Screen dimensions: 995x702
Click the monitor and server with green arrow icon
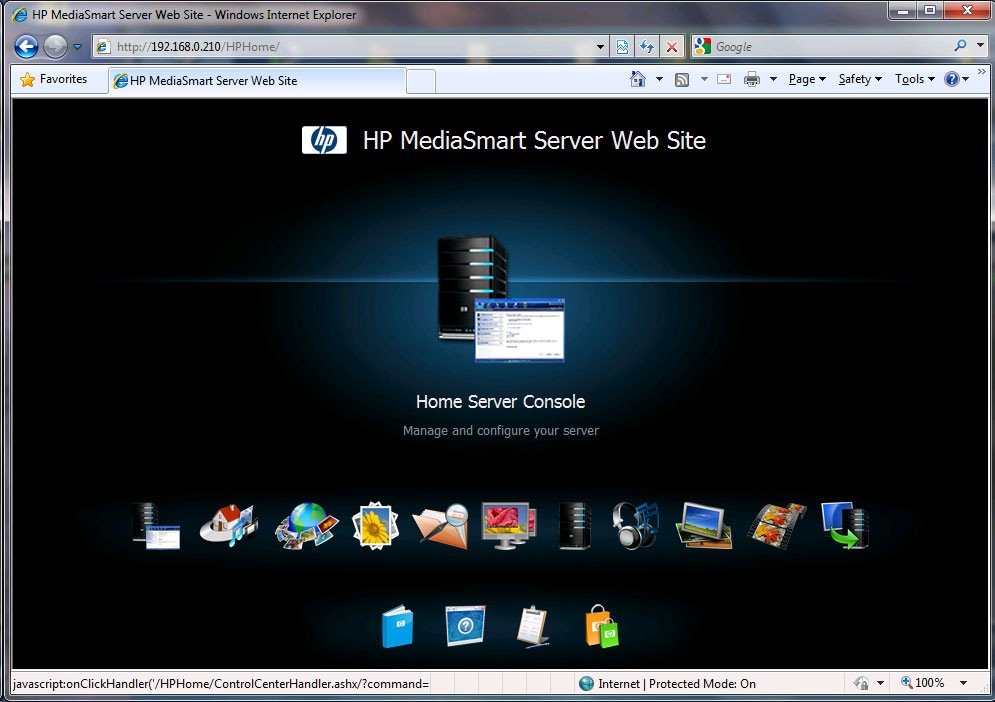coord(845,526)
